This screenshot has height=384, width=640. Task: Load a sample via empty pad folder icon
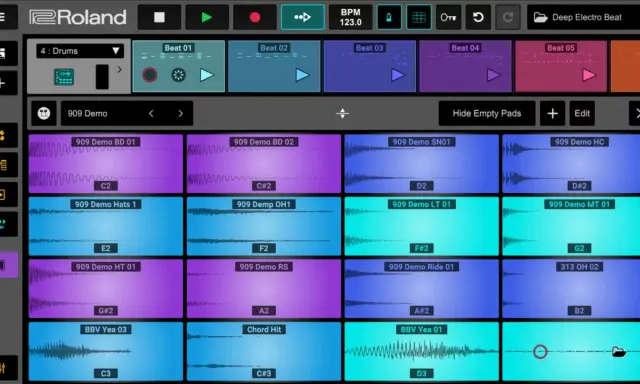(x=619, y=351)
